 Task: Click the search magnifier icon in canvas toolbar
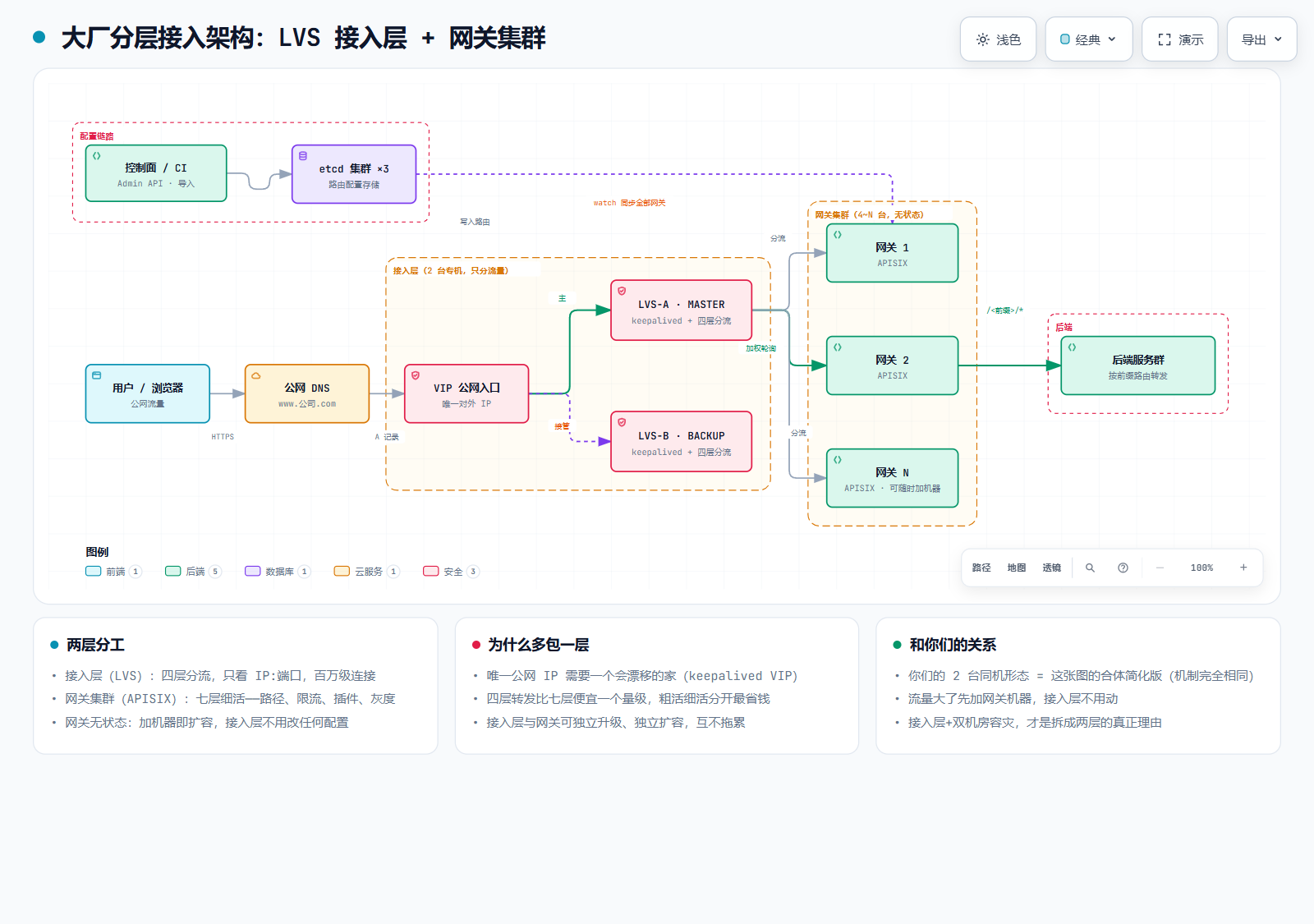click(1090, 568)
